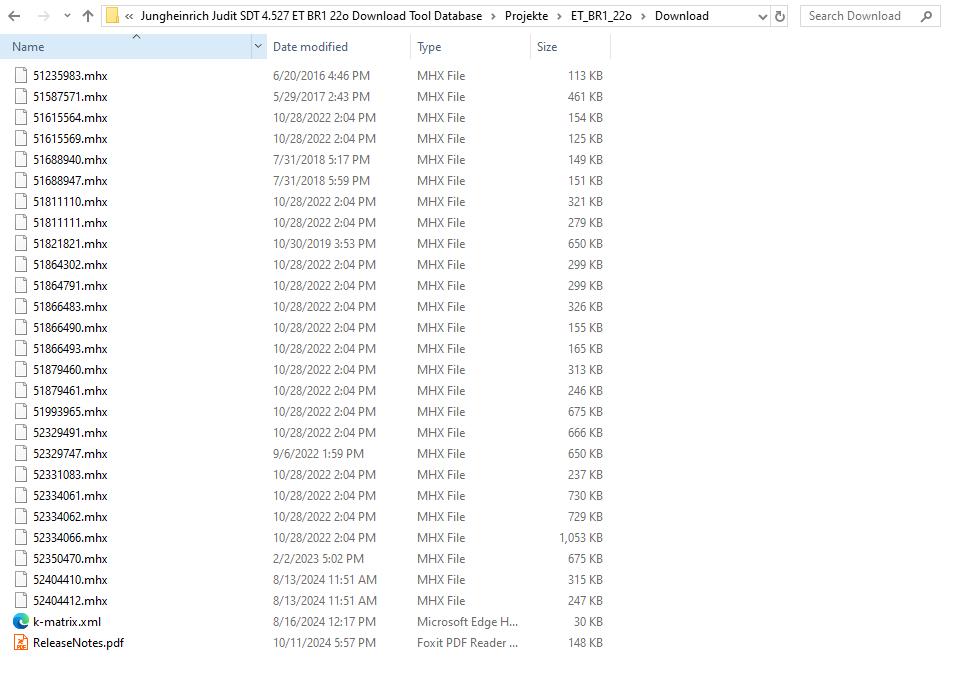Sort files by Type column

coord(429,47)
